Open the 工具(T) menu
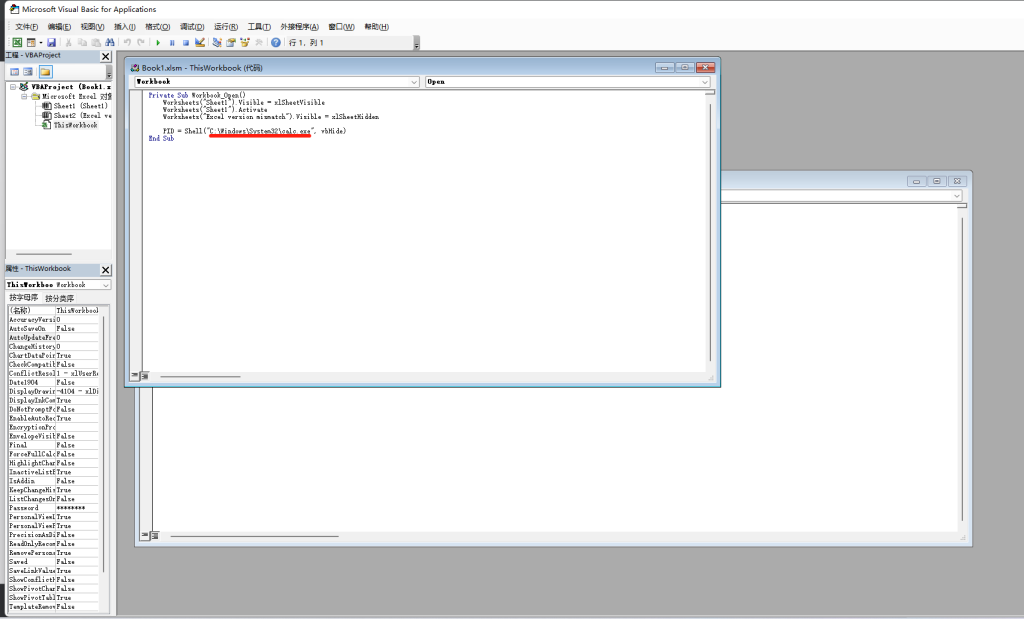 coord(259,27)
